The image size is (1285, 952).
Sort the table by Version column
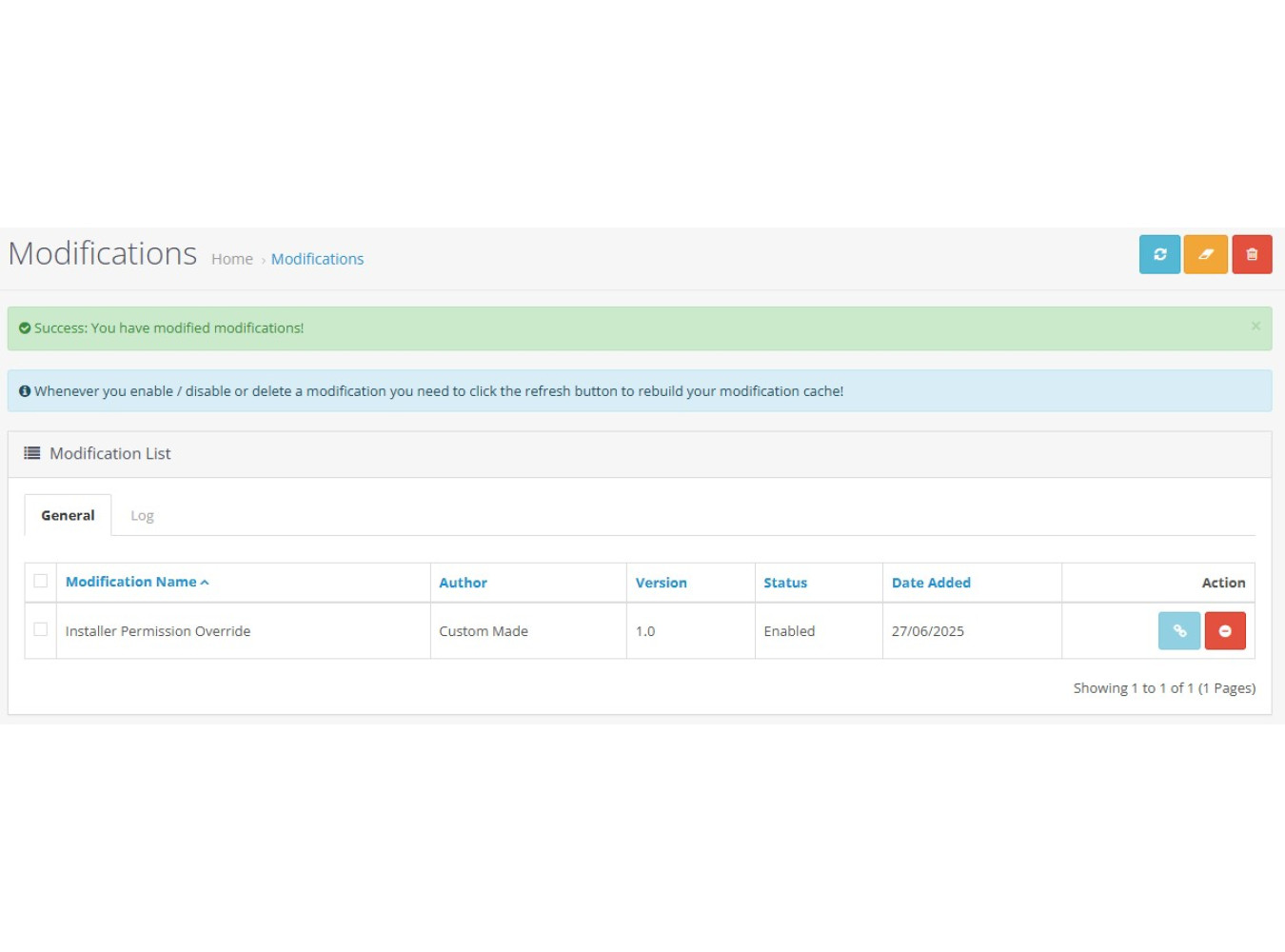point(661,583)
